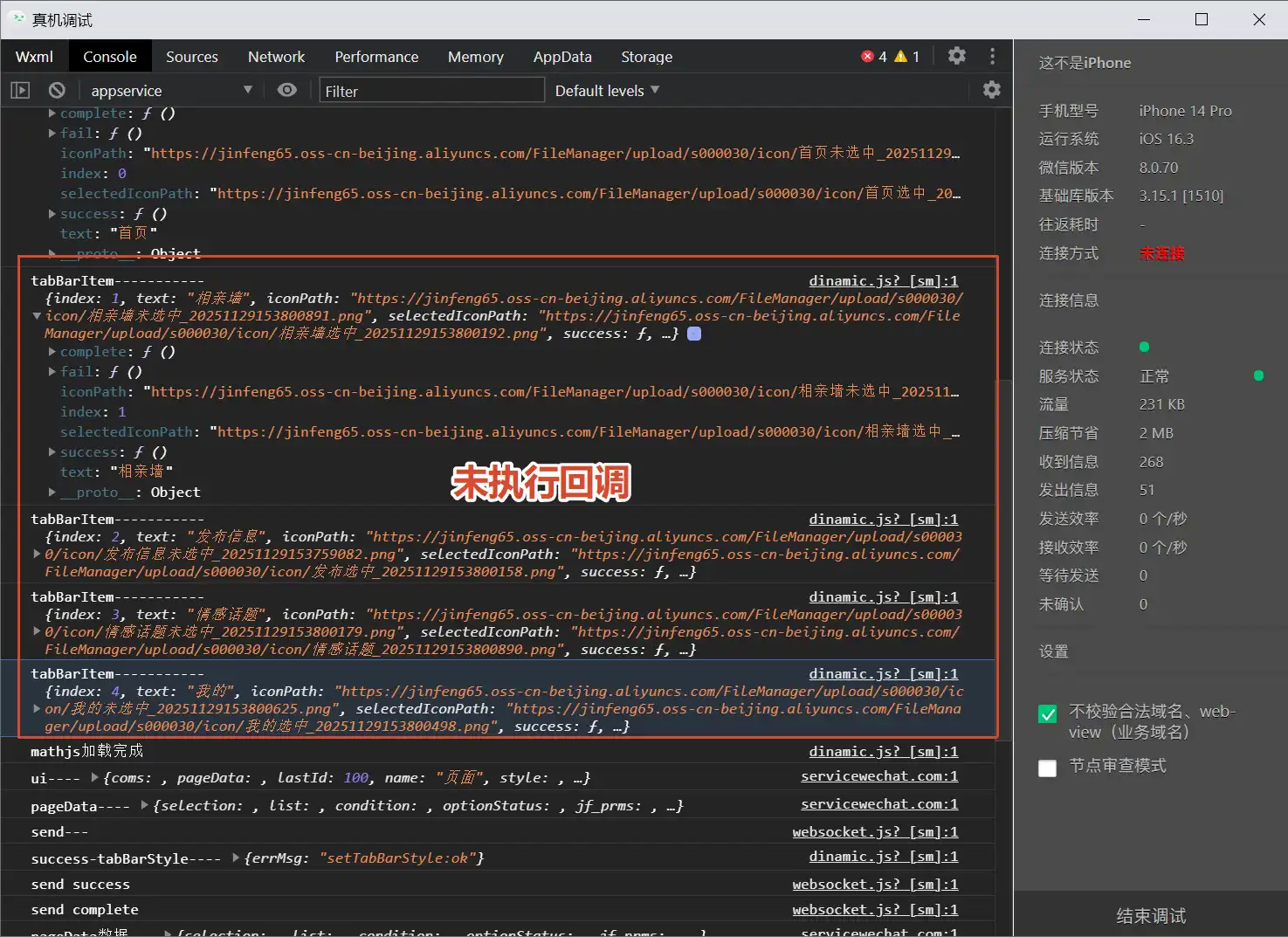Click the blue object info badge
1288x937 pixels.
tap(694, 334)
